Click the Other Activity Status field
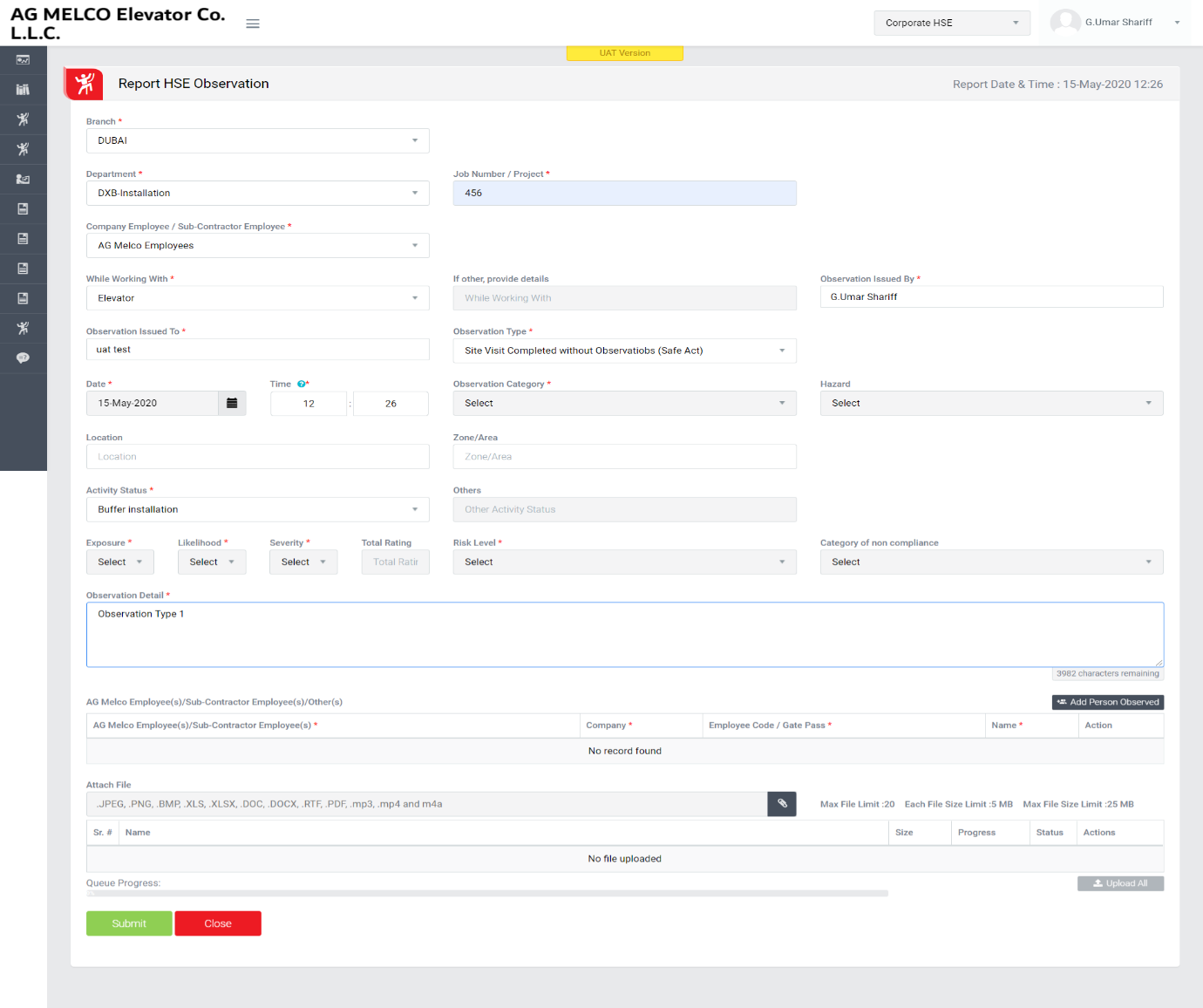 pos(625,509)
